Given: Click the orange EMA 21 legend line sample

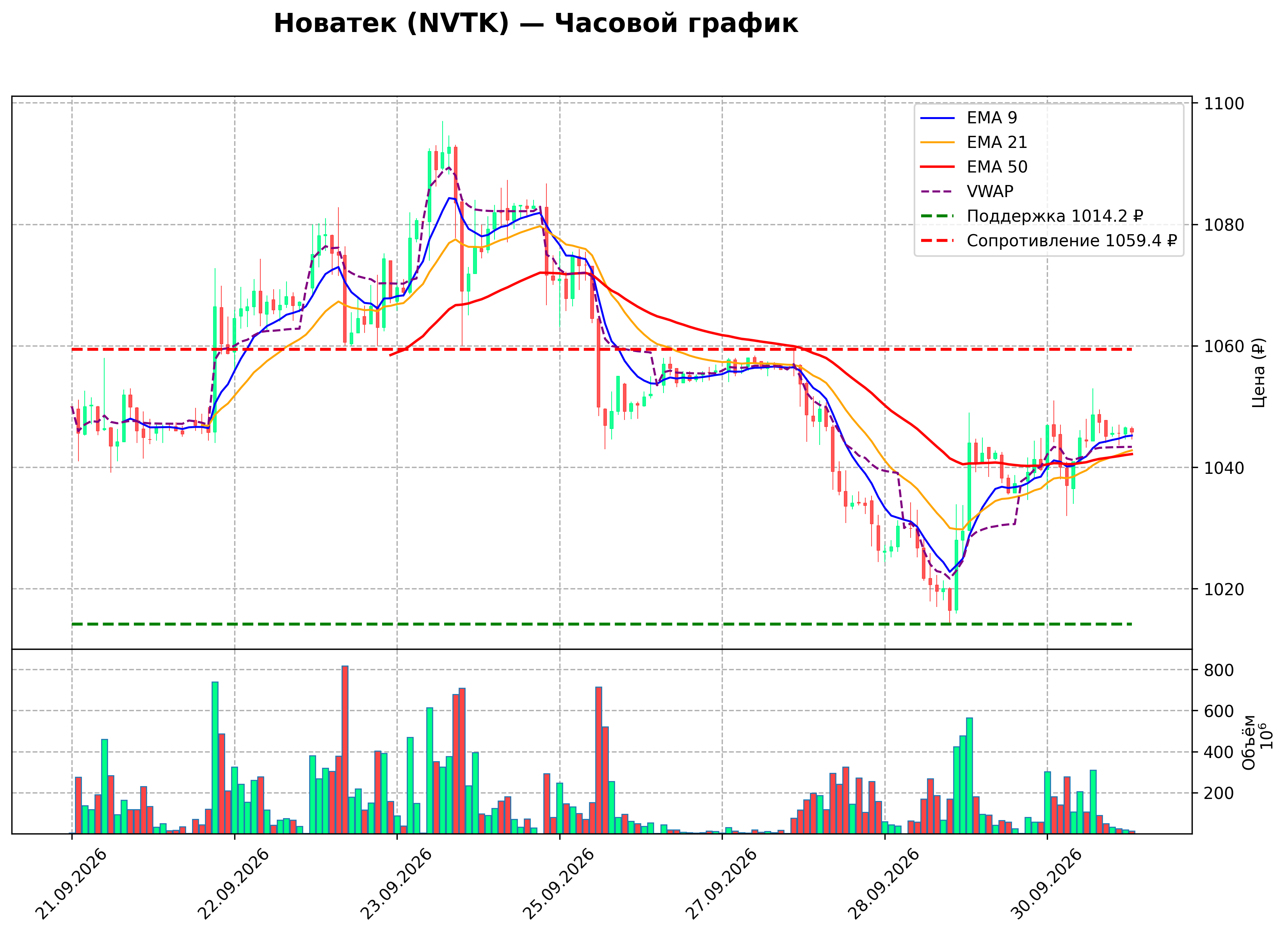Looking at the screenshot, I should 938,142.
